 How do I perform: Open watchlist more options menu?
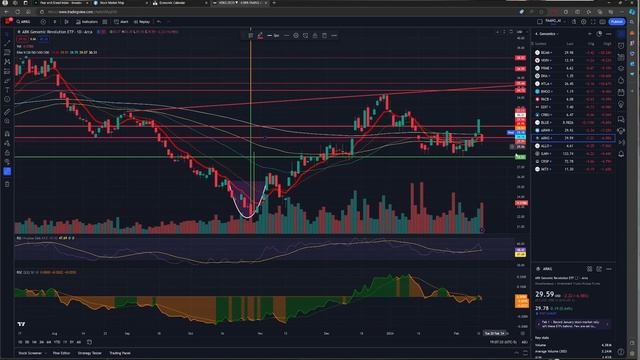(x=609, y=34)
